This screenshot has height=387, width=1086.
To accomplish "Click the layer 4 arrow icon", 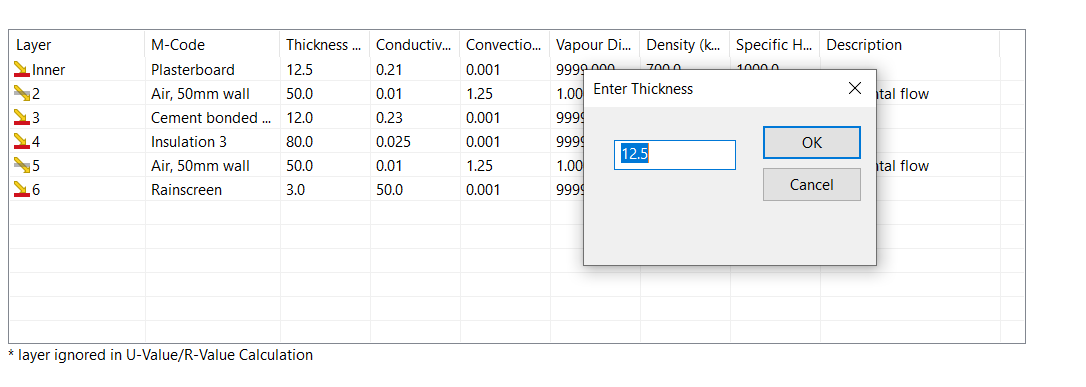I will coord(22,141).
